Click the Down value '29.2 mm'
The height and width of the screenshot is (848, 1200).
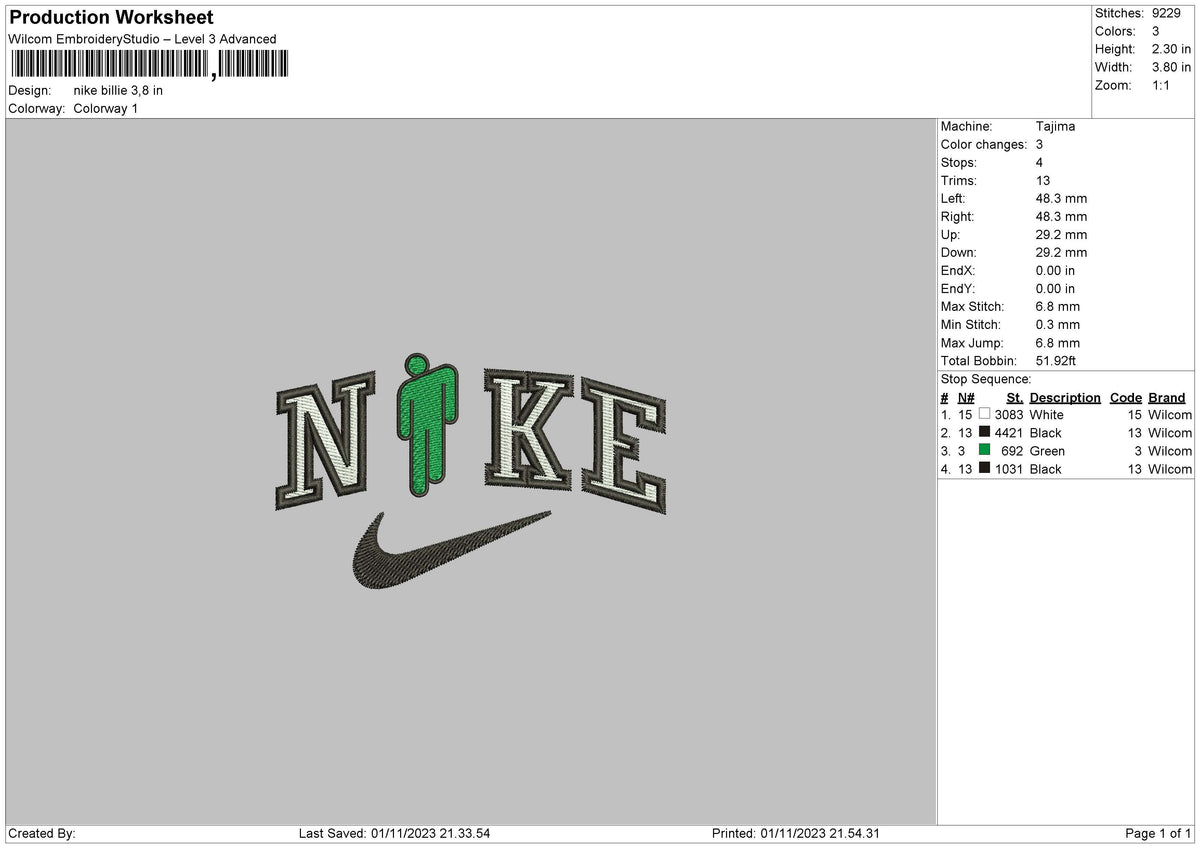[x=1061, y=252]
